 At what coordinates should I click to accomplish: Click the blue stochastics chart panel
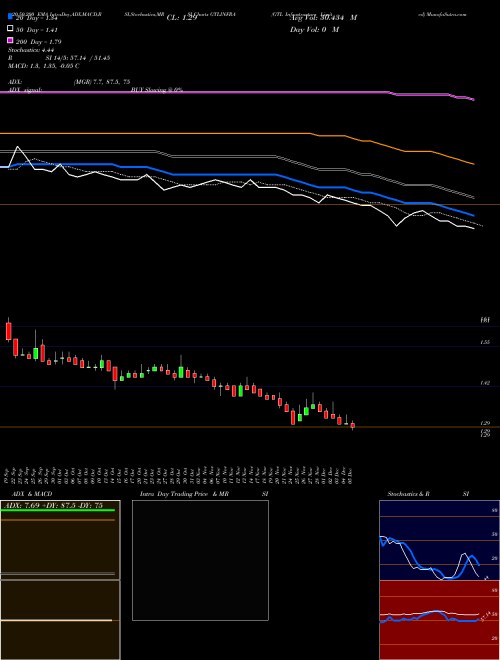(439, 540)
